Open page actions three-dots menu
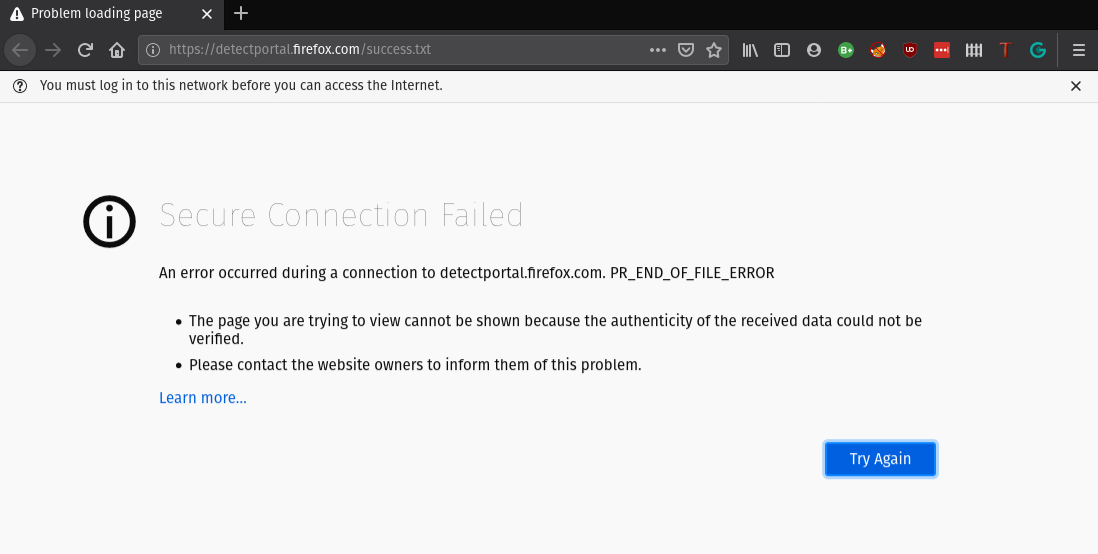The height and width of the screenshot is (554, 1098). tap(657, 50)
